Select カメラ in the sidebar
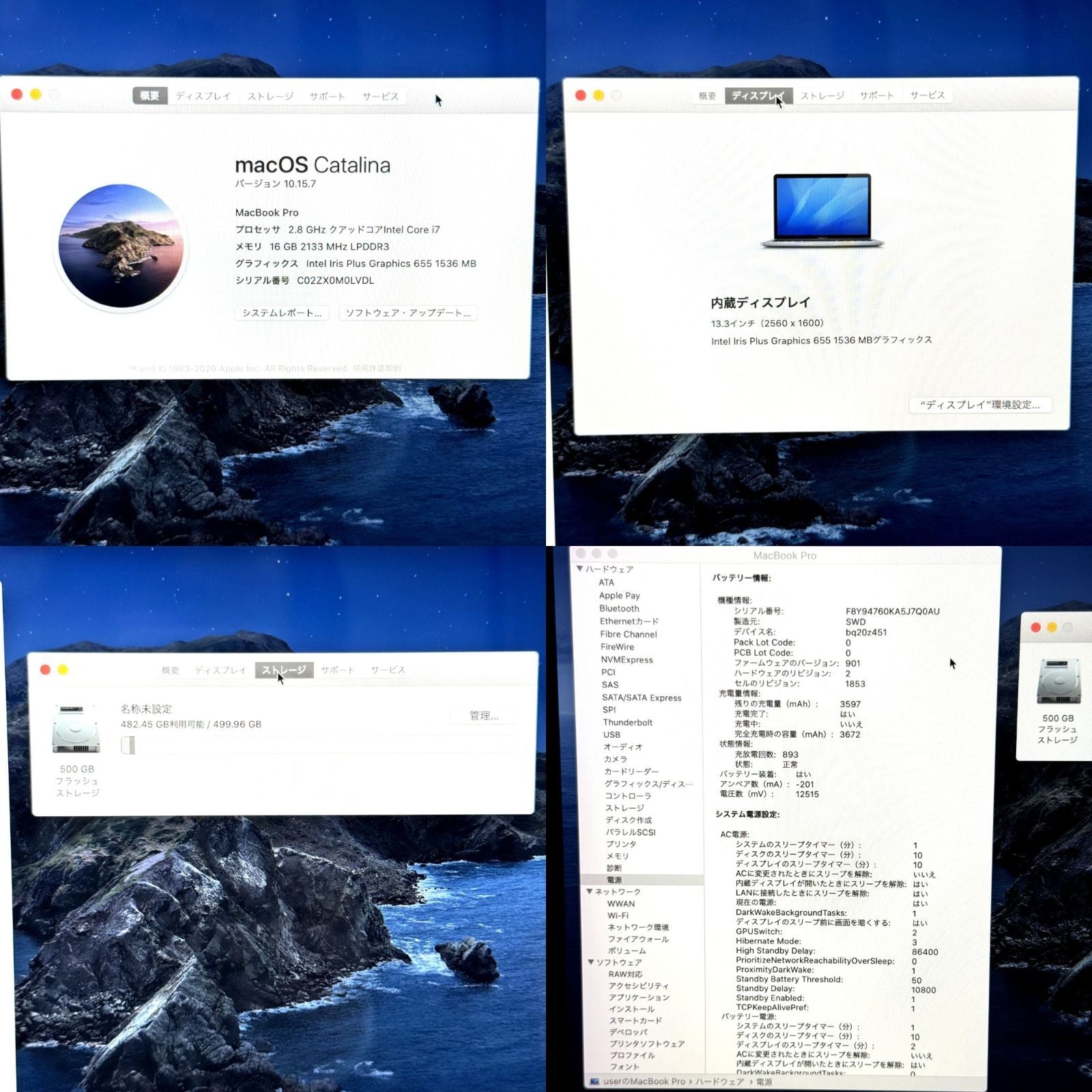The width and height of the screenshot is (1092, 1092). tap(616, 759)
